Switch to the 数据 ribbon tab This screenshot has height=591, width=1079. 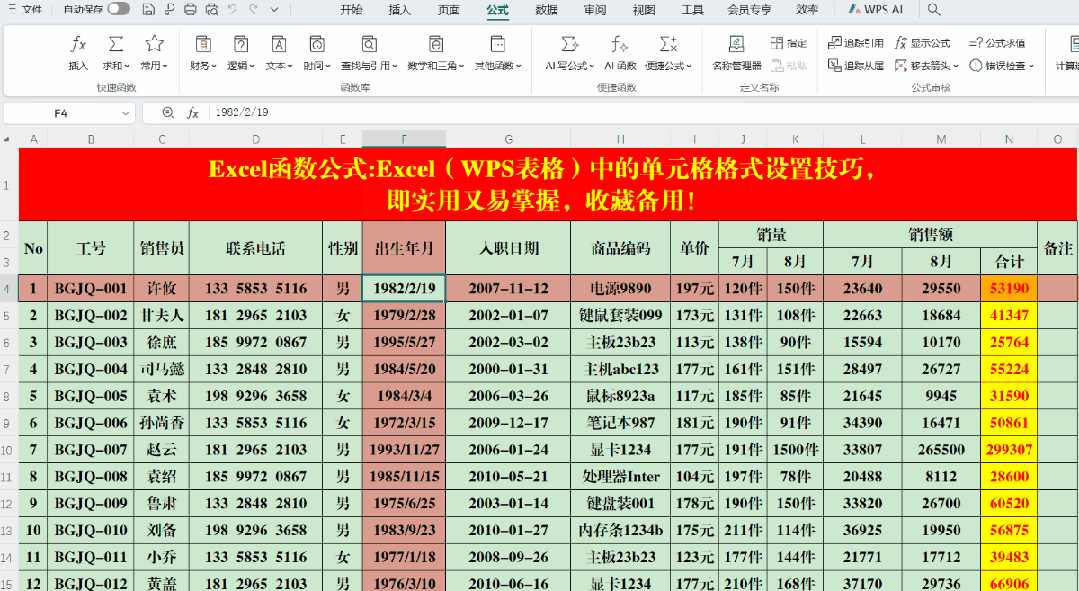(x=546, y=10)
